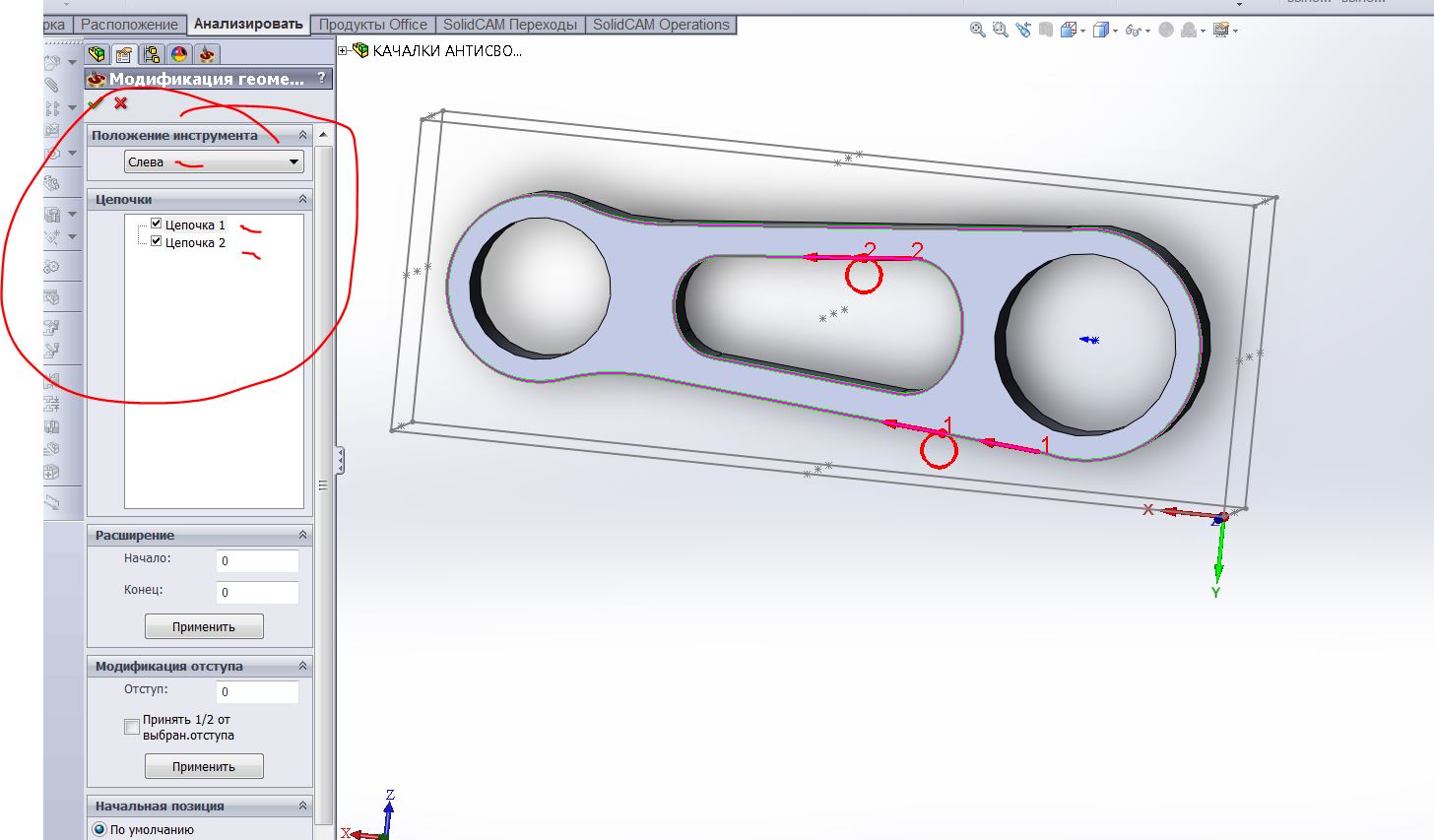Select the Анализировать tab

[x=248, y=25]
